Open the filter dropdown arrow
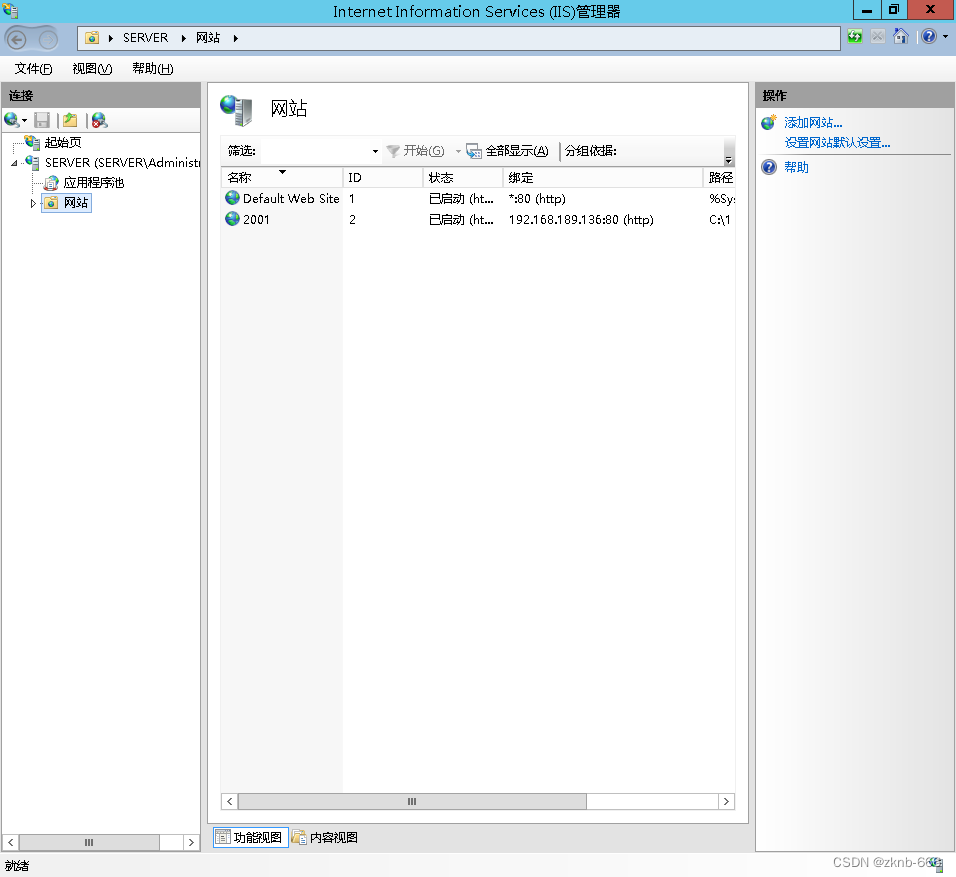The height and width of the screenshot is (877, 956). [x=375, y=151]
